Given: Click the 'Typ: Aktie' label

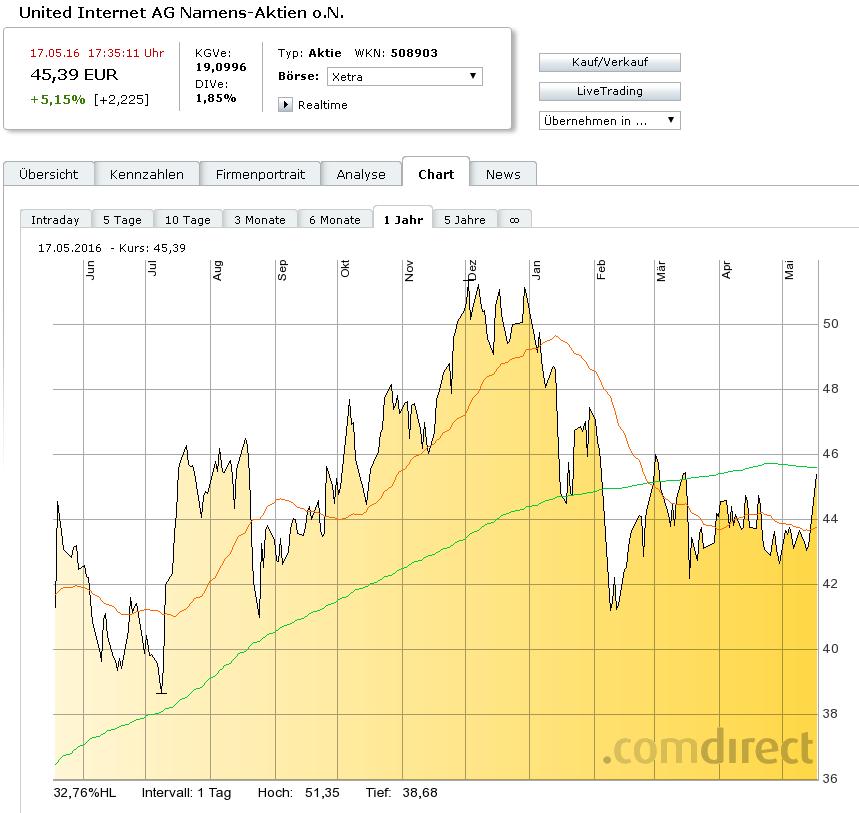Looking at the screenshot, I should (310, 53).
